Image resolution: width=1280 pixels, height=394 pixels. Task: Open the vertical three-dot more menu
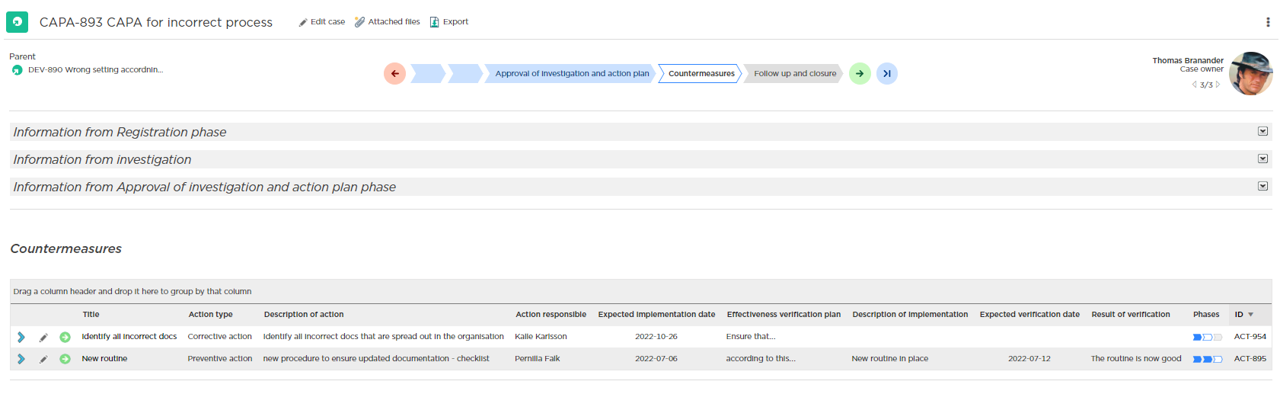tap(1268, 22)
